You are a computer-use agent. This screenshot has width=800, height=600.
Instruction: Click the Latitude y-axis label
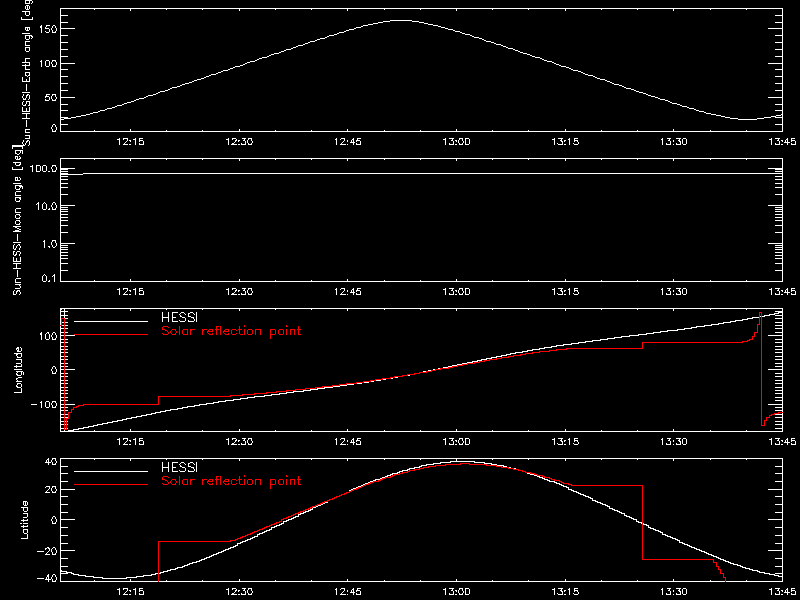click(23, 519)
